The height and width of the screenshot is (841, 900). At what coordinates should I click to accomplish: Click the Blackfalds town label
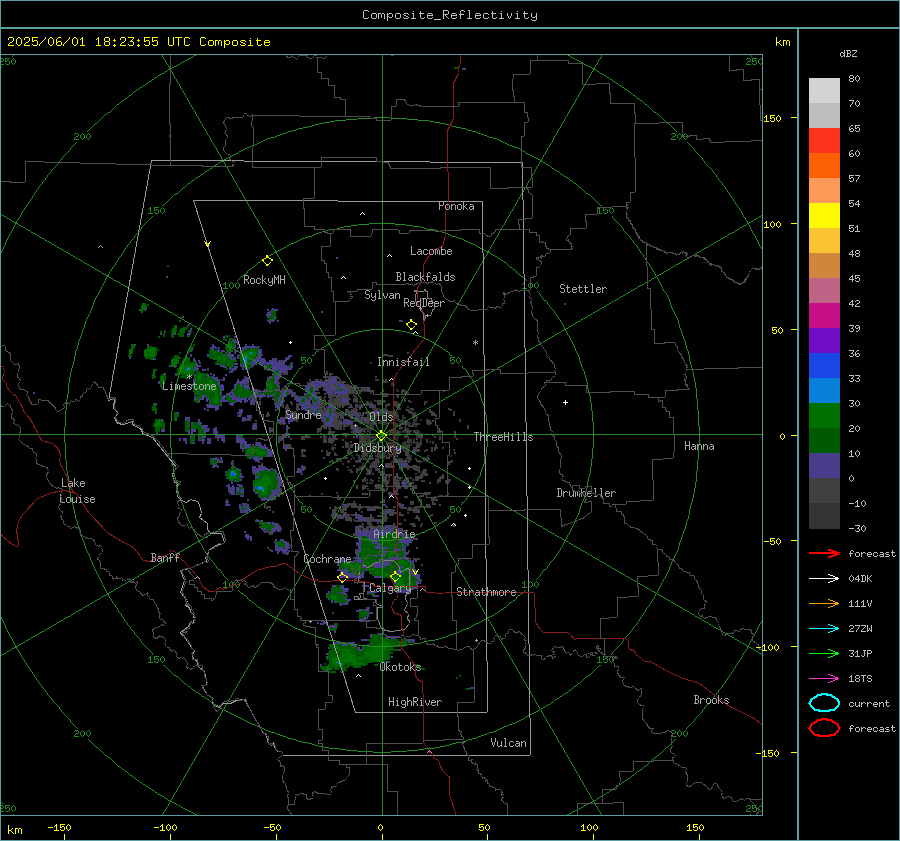point(425,277)
